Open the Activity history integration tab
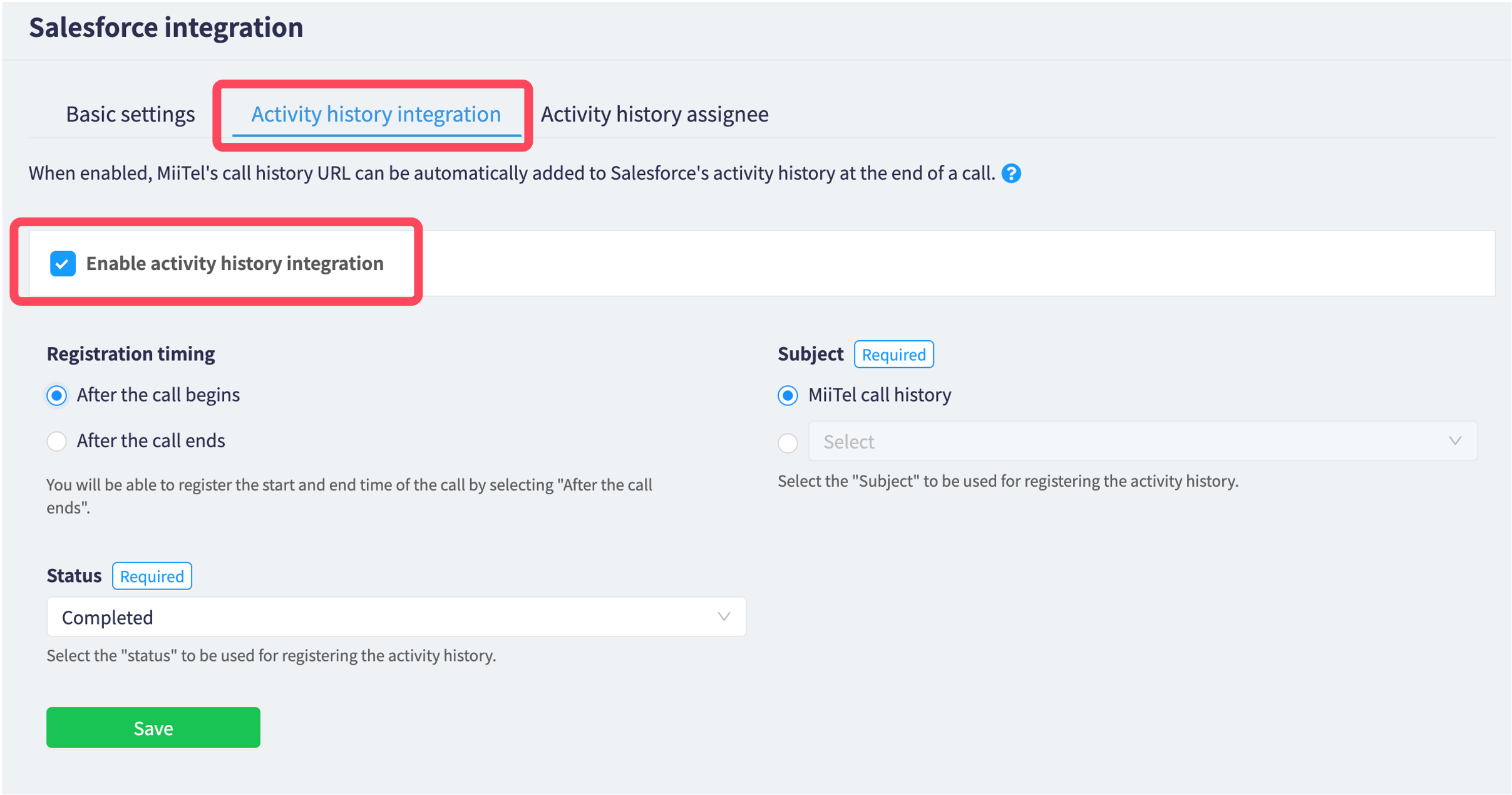Image resolution: width=1512 pixels, height=795 pixels. 375,114
